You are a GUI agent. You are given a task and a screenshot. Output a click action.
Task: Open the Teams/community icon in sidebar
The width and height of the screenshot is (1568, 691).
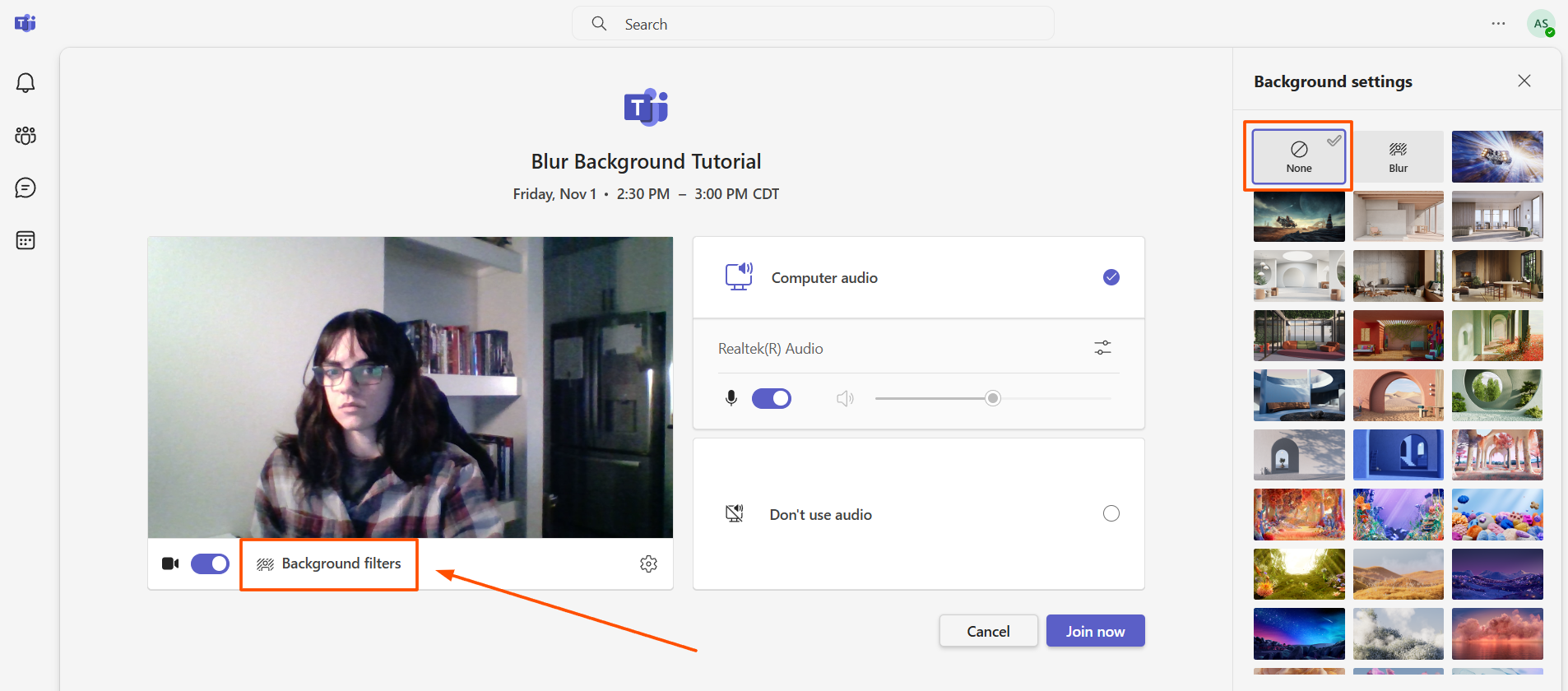26,135
